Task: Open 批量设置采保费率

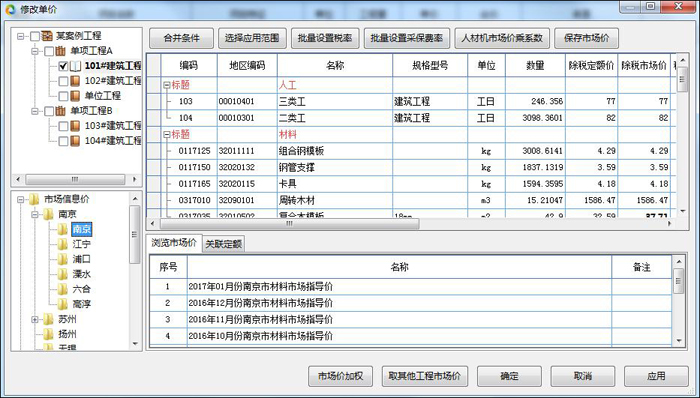Action: [407, 38]
